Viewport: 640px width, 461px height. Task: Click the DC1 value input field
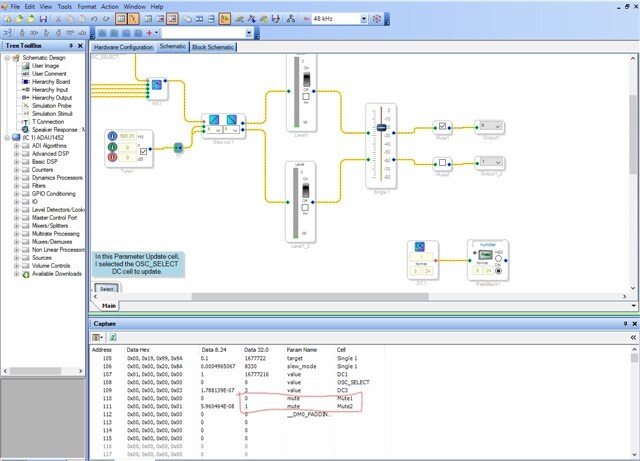click(x=421, y=257)
